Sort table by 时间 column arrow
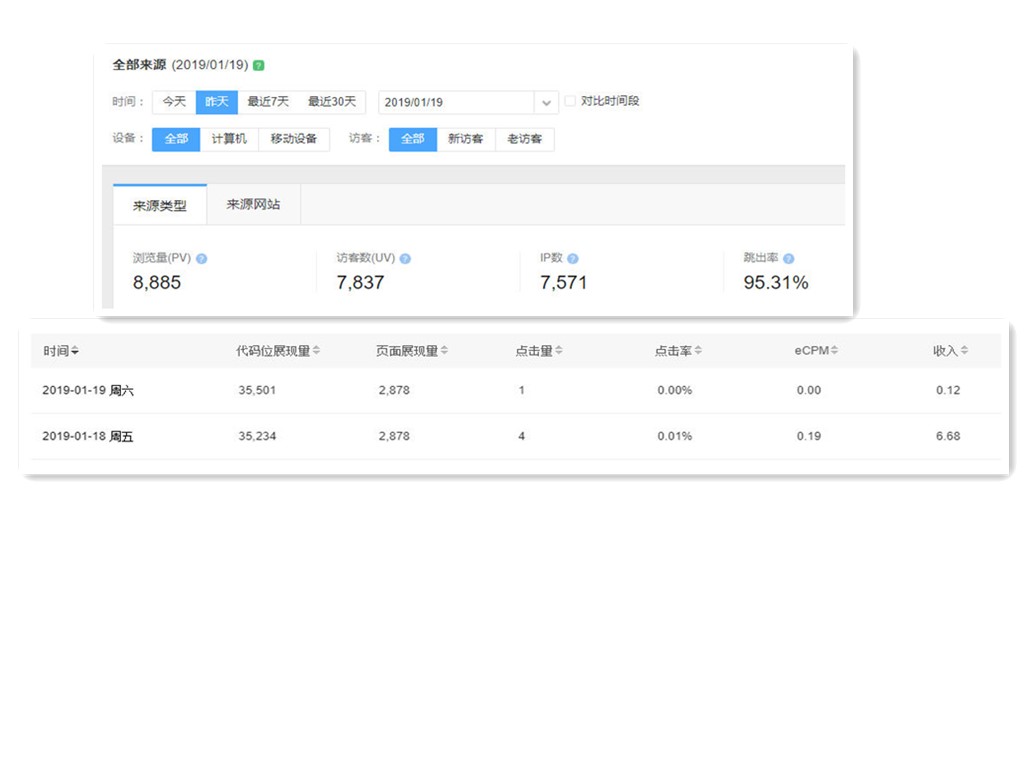 coord(75,351)
